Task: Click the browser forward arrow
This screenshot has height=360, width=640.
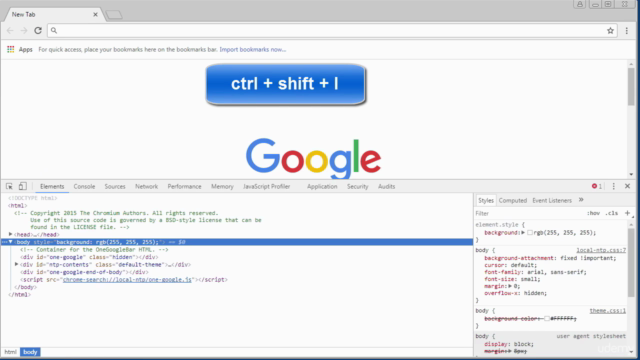Action: 24,31
